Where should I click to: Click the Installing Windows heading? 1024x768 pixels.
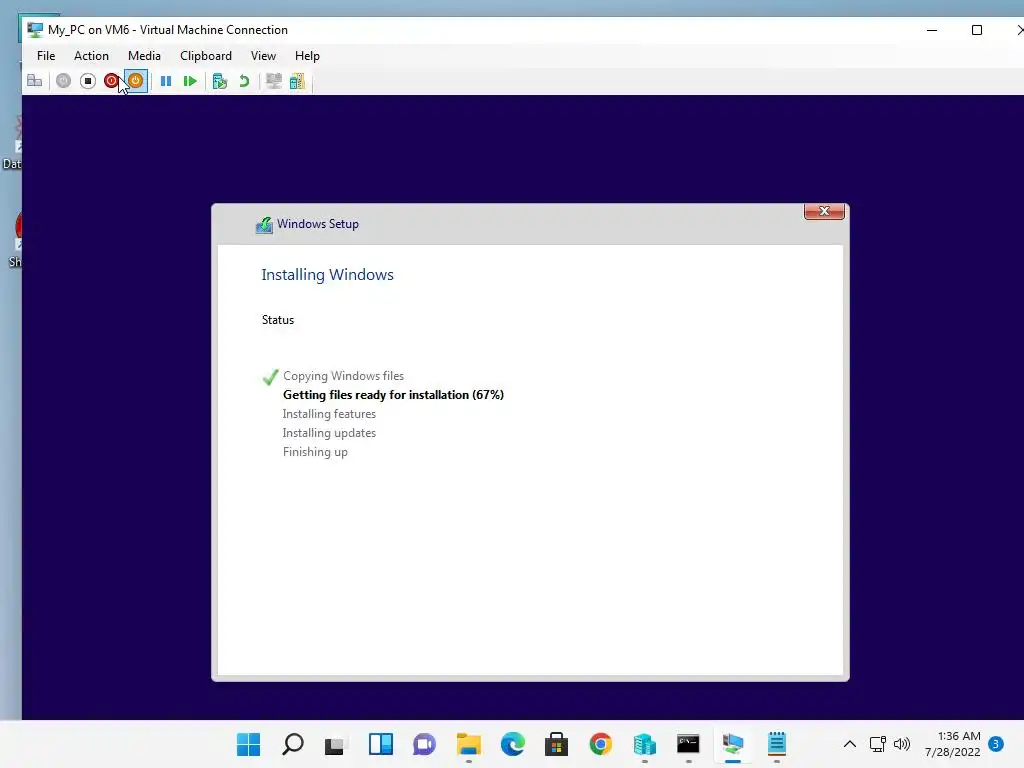tap(327, 275)
